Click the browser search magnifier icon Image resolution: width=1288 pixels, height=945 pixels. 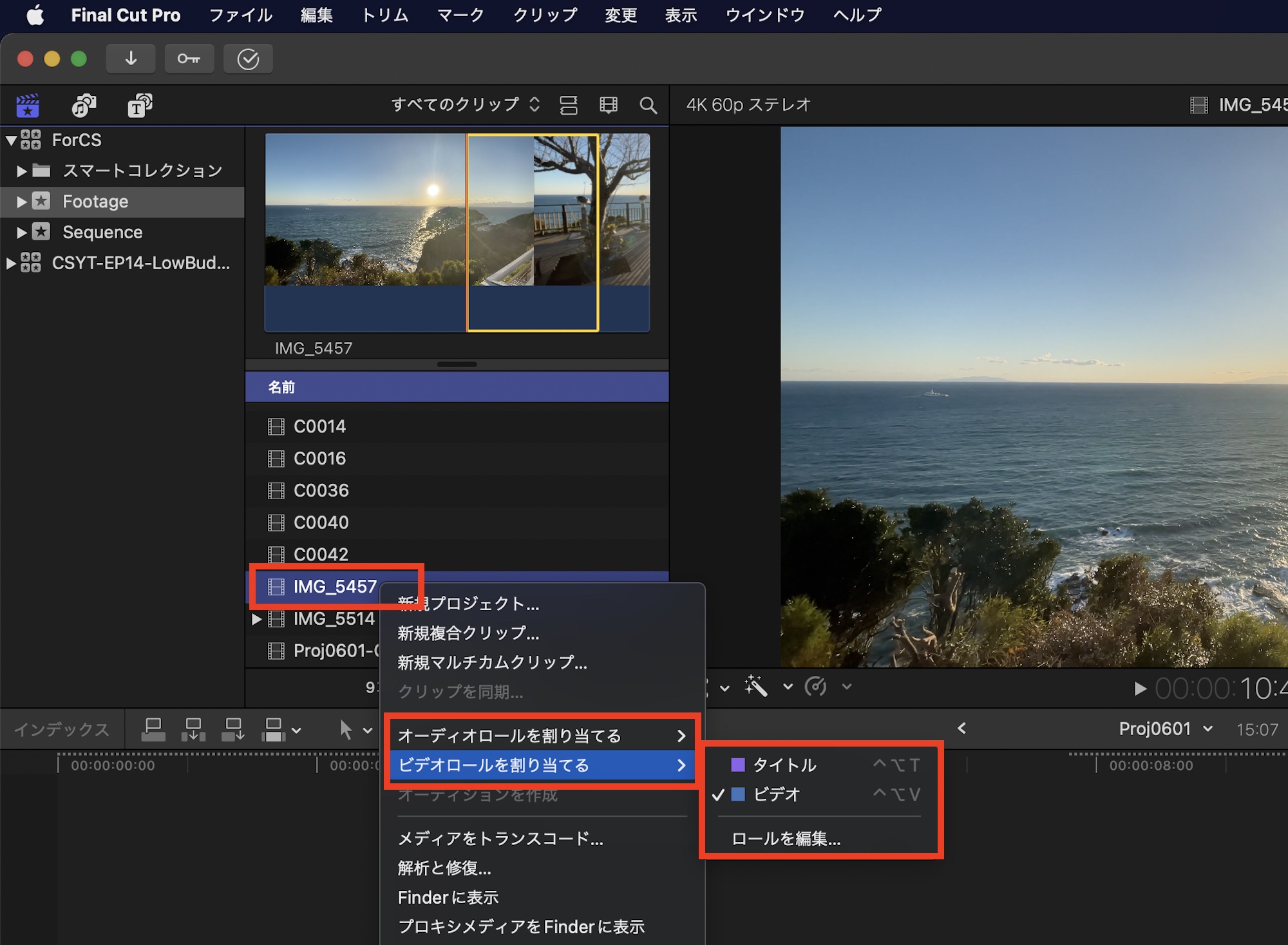[648, 105]
